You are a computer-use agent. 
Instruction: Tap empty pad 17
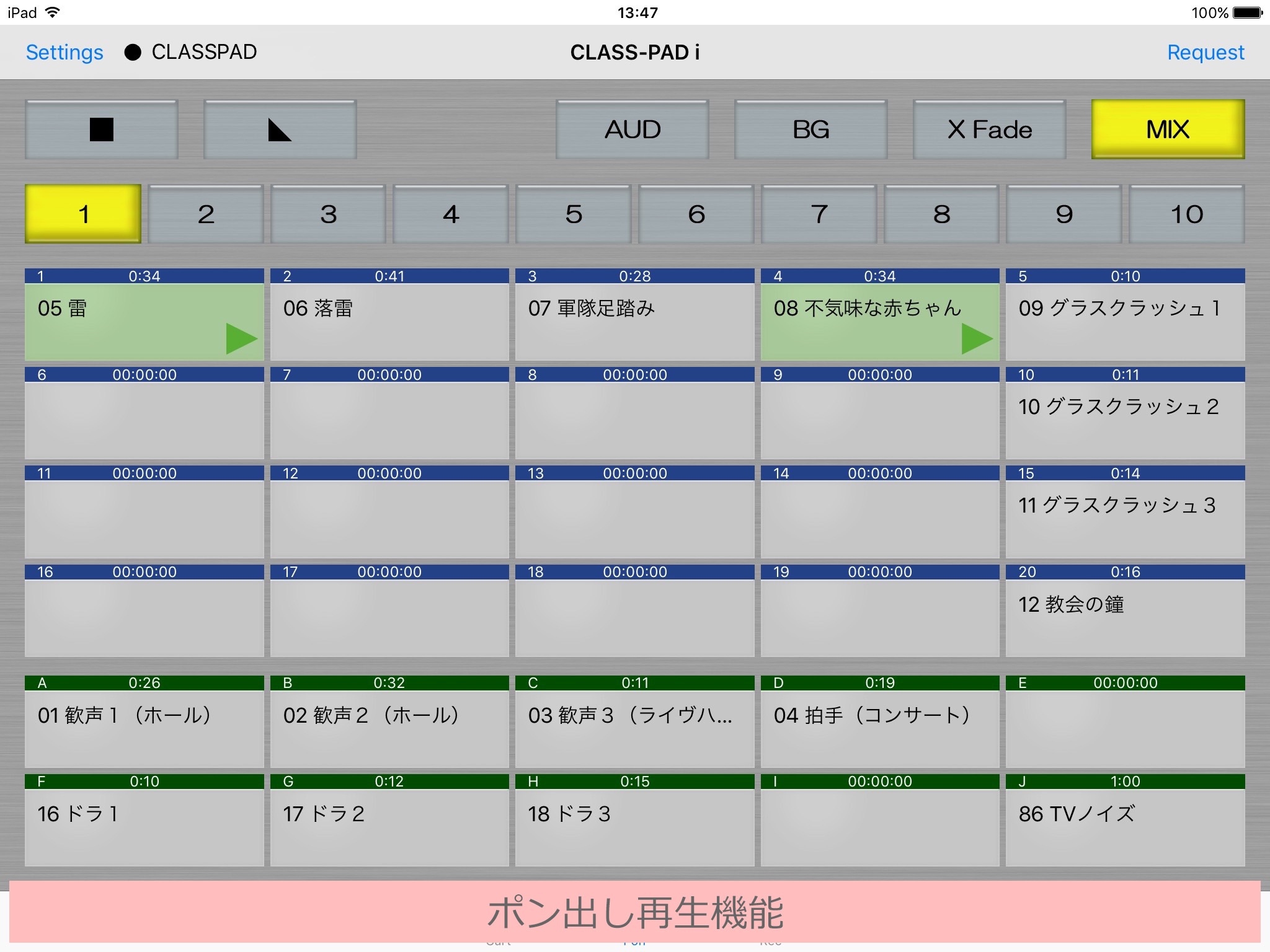click(389, 610)
